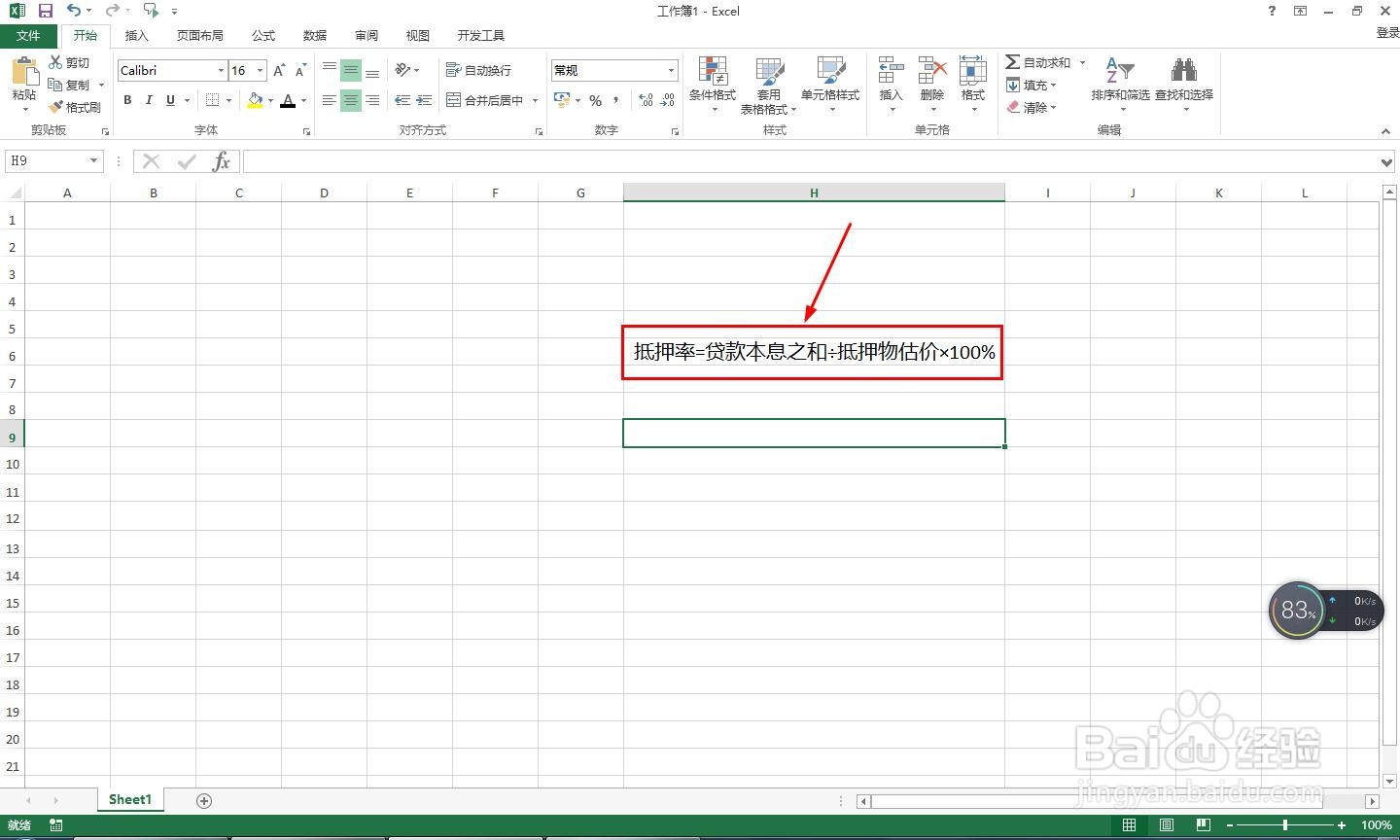Open the File (文件) tab
The height and width of the screenshot is (840, 1400).
pos(28,35)
